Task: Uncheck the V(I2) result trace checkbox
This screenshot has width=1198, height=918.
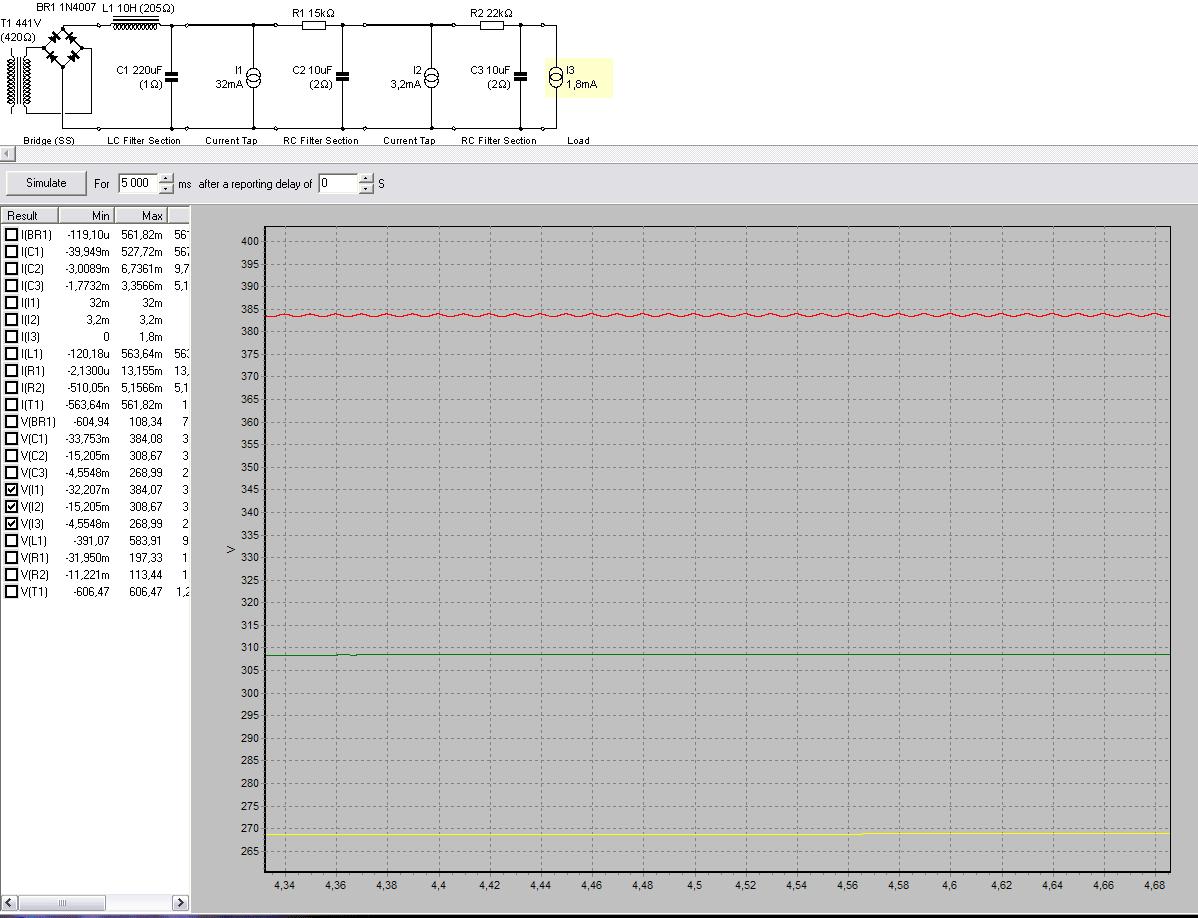Action: click(11, 506)
